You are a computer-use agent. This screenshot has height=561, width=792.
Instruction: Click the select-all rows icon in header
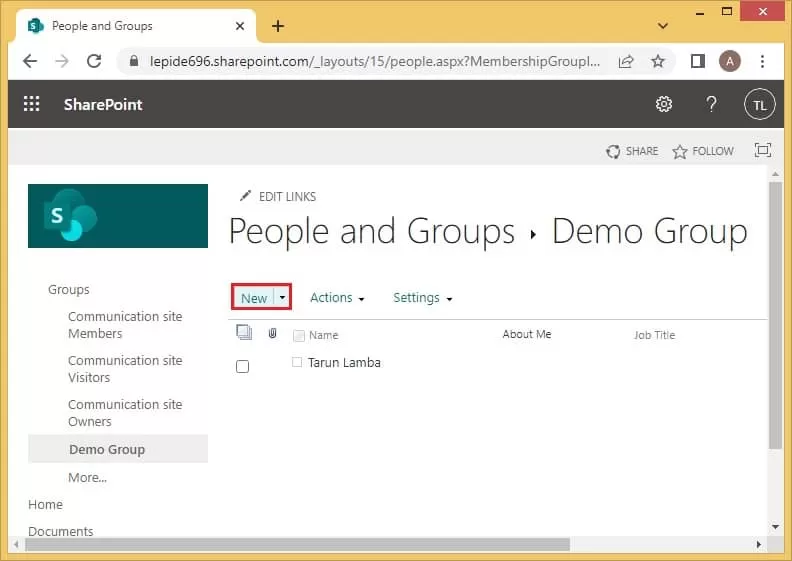click(x=243, y=333)
